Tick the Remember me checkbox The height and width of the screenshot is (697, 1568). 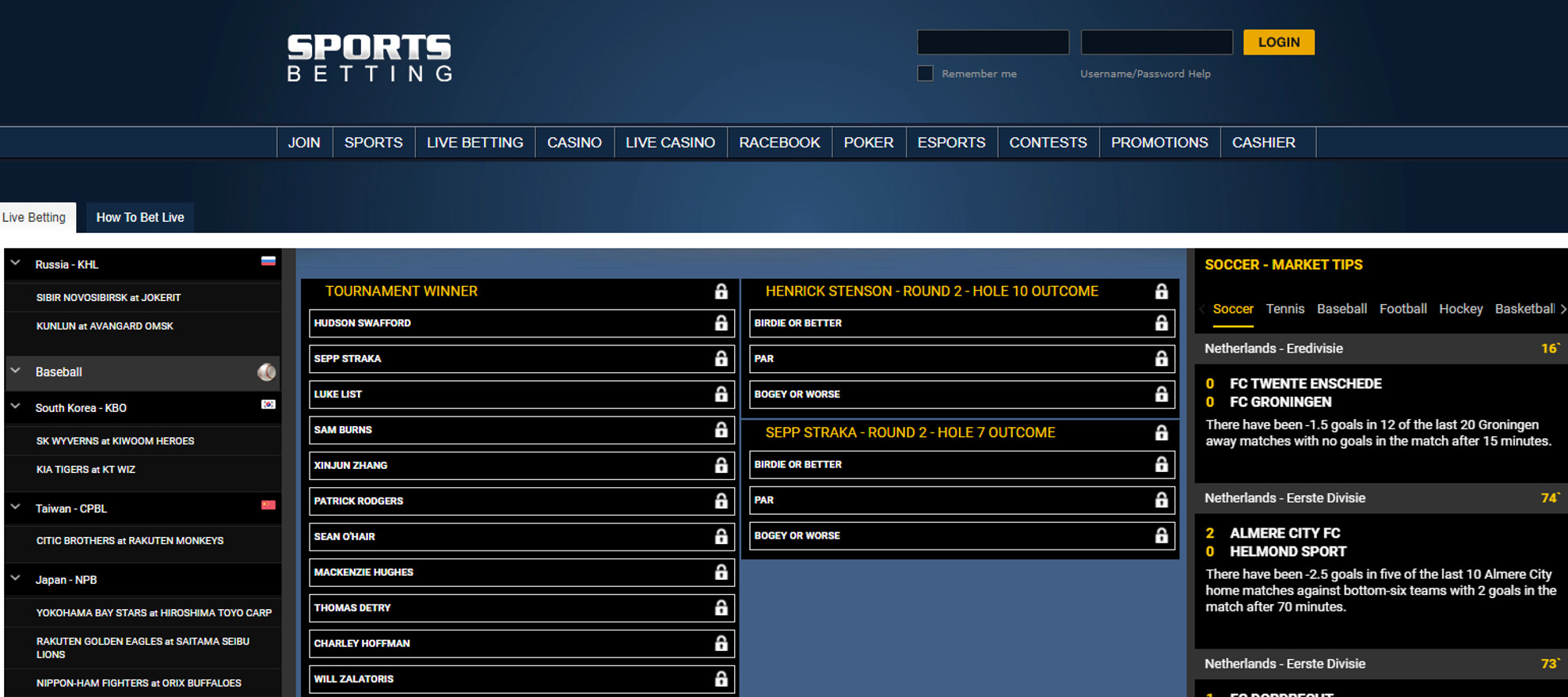tap(925, 74)
